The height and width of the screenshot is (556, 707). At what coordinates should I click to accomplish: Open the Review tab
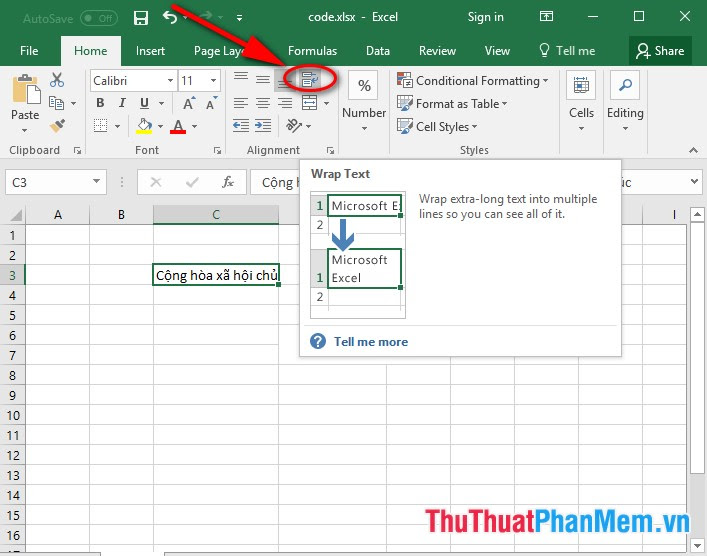click(437, 51)
